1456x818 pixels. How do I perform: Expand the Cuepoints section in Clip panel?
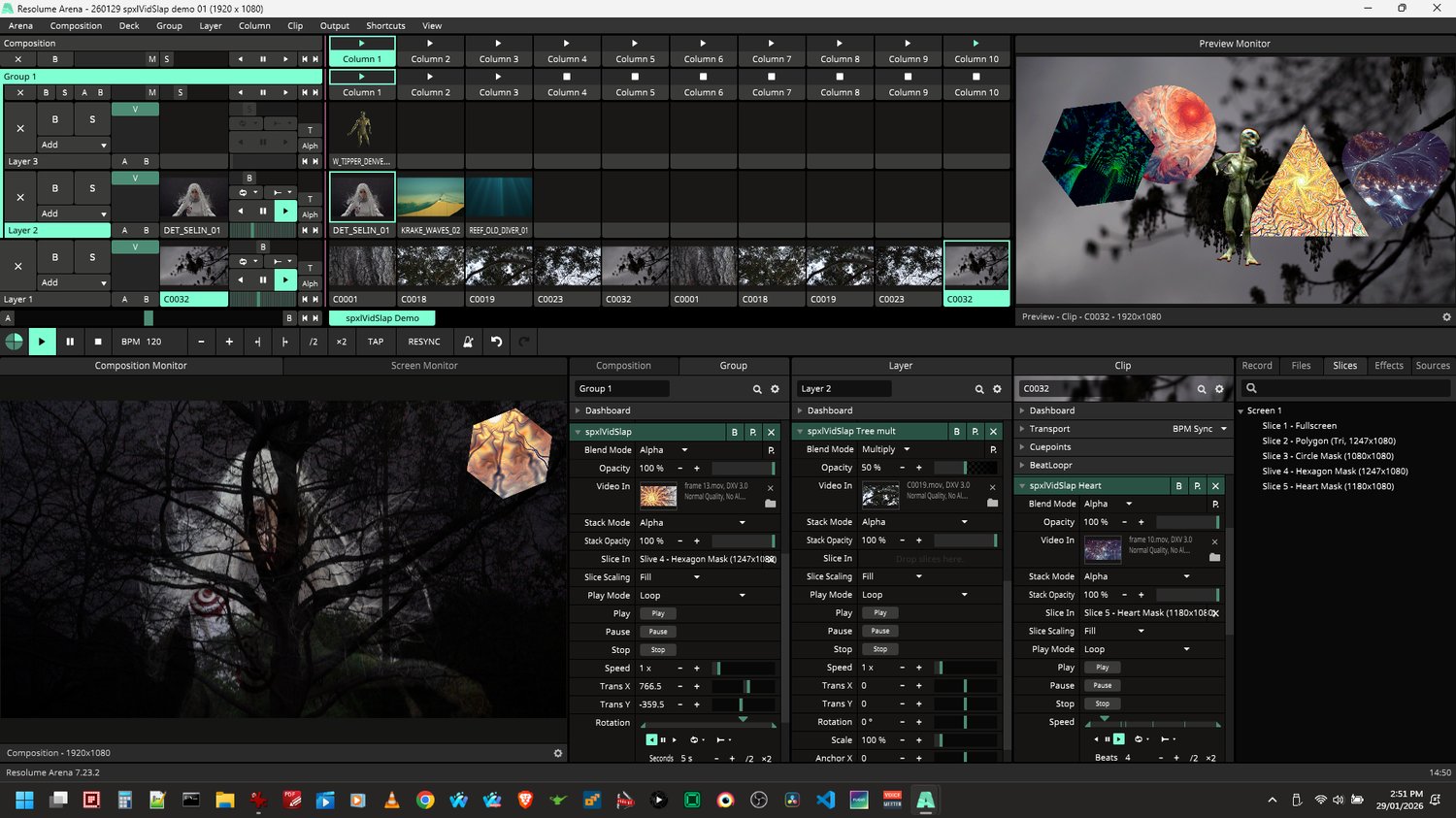[1050, 447]
